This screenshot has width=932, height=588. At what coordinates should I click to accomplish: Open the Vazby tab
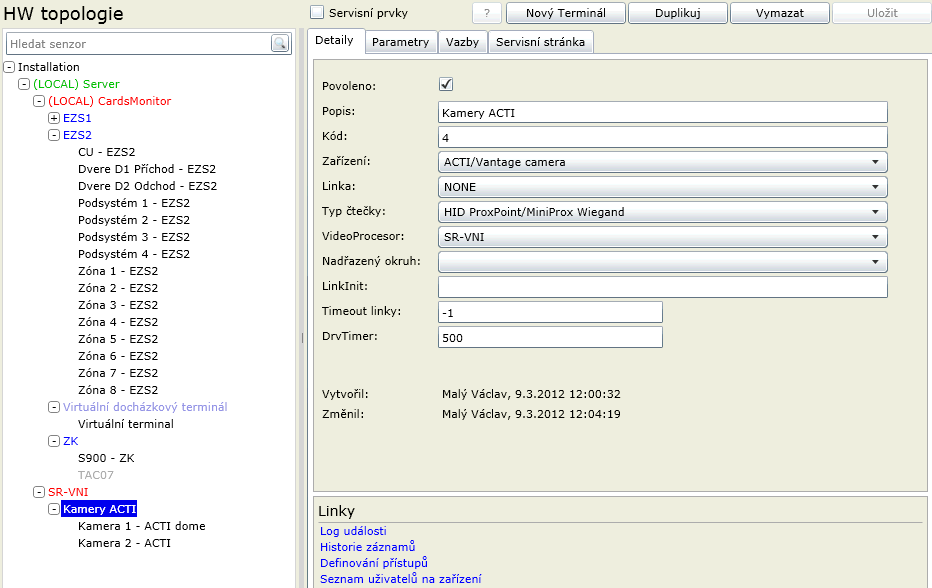click(462, 42)
